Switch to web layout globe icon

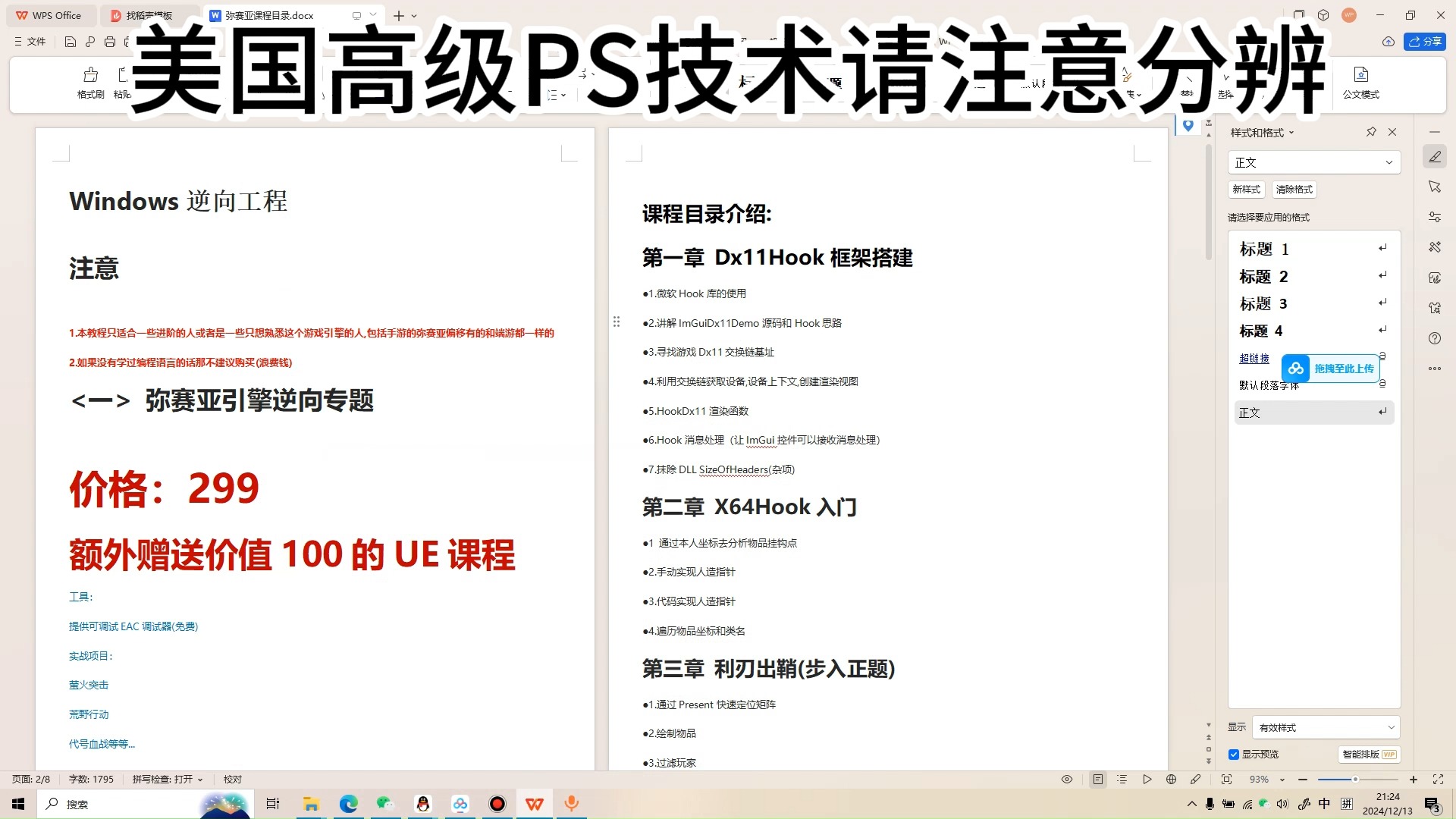tap(1172, 780)
